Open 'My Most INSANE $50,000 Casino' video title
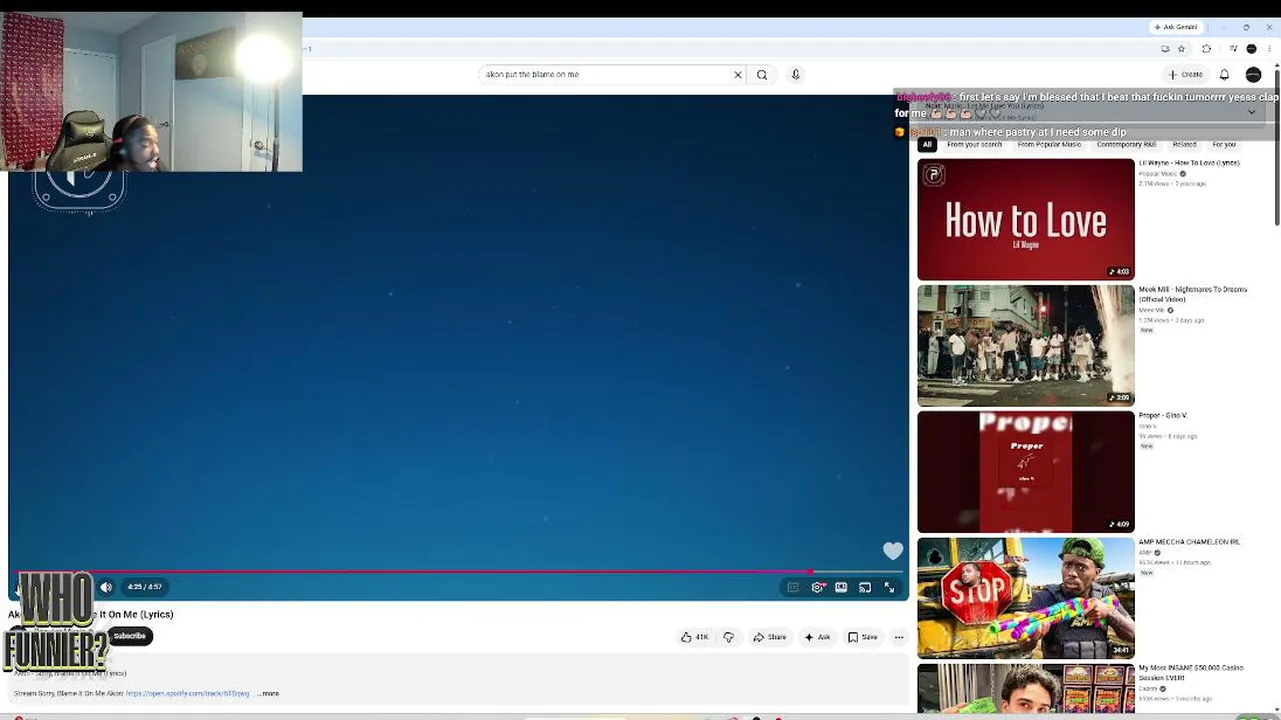Image resolution: width=1281 pixels, height=720 pixels. (1191, 672)
